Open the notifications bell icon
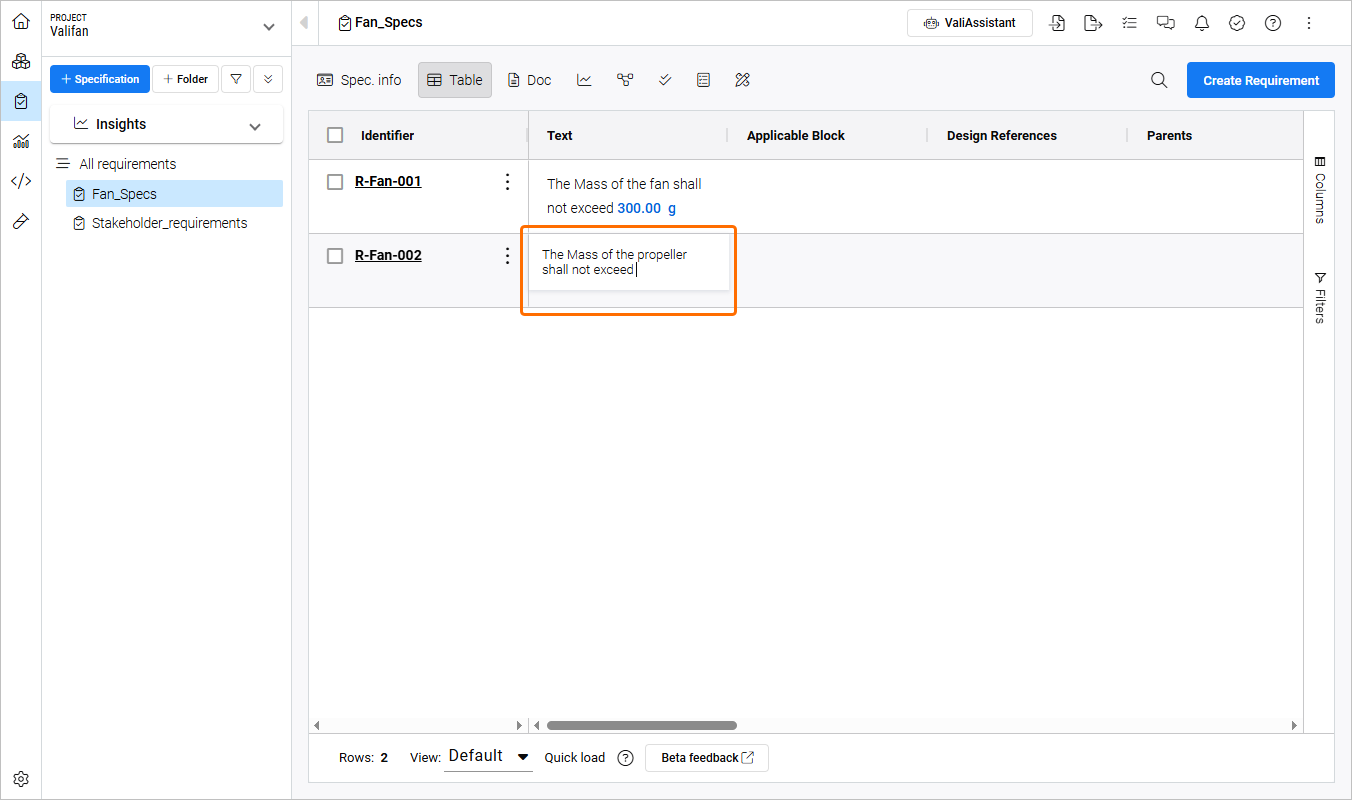Screen dimensions: 1352x800 (1201, 23)
